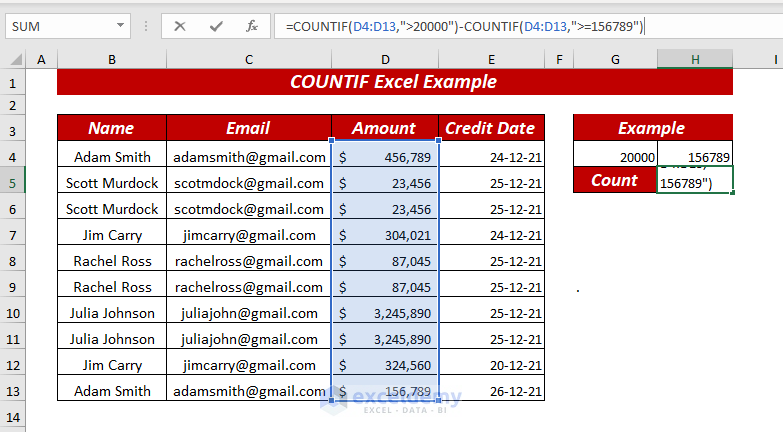The height and width of the screenshot is (432, 783).
Task: Click the Credit Date header cell
Action: (x=491, y=128)
